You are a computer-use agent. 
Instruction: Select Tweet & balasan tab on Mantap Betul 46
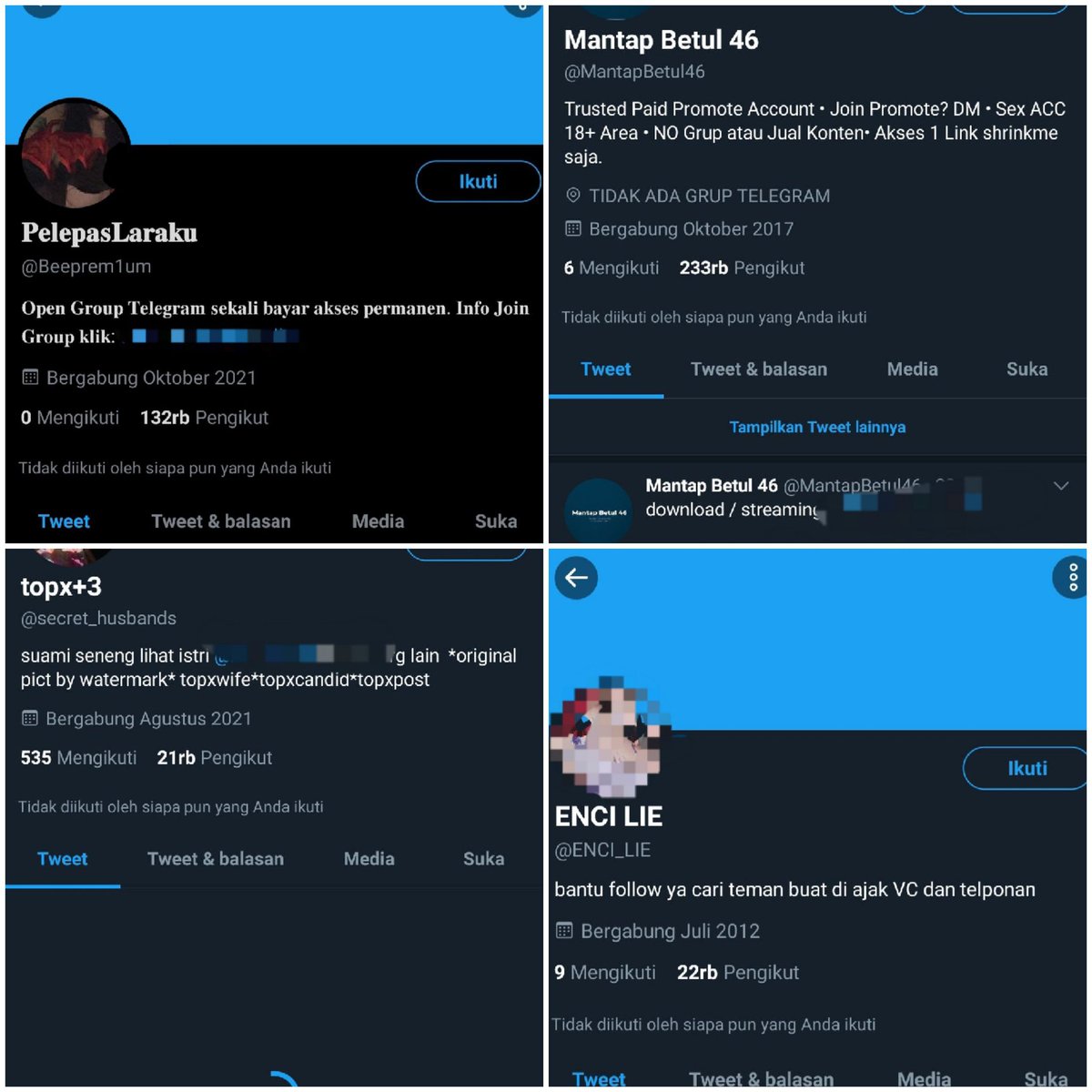point(759,369)
